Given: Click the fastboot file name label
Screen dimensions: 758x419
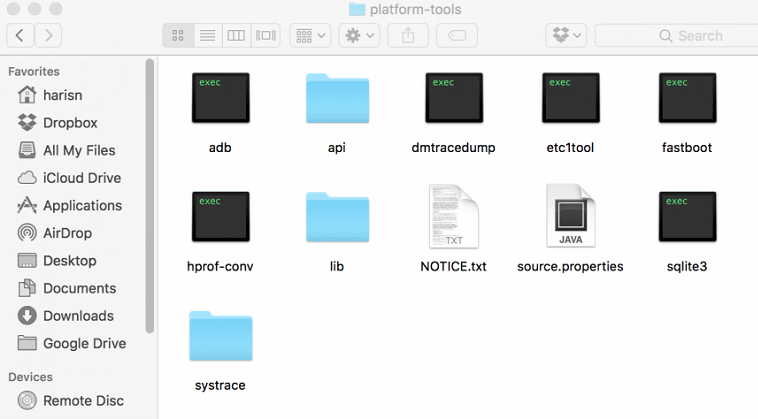Looking at the screenshot, I should [x=687, y=147].
